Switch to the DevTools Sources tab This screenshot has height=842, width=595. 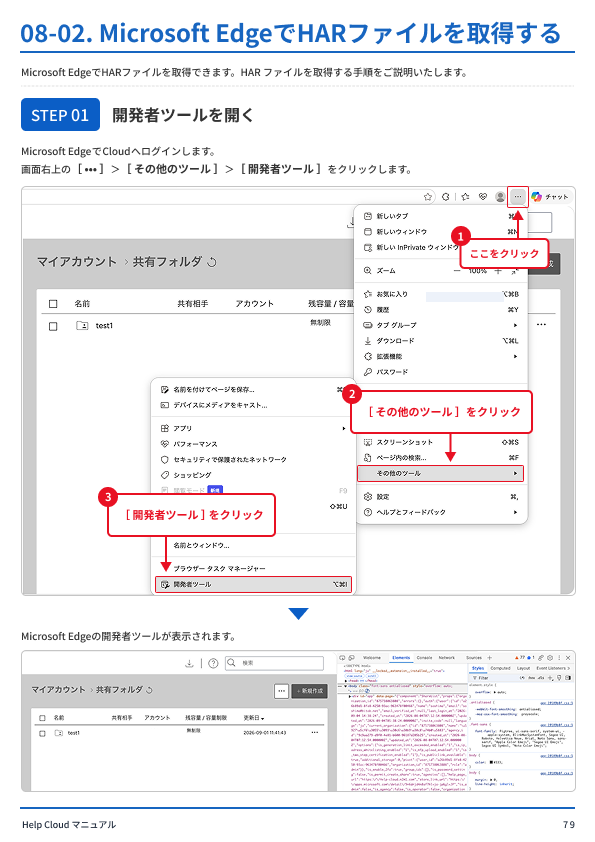474,658
